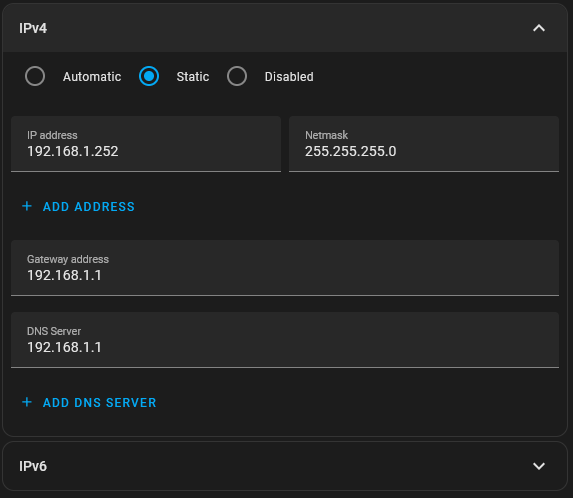573x498 pixels.
Task: Click the ADD DNS SERVER button text
Action: coord(99,403)
